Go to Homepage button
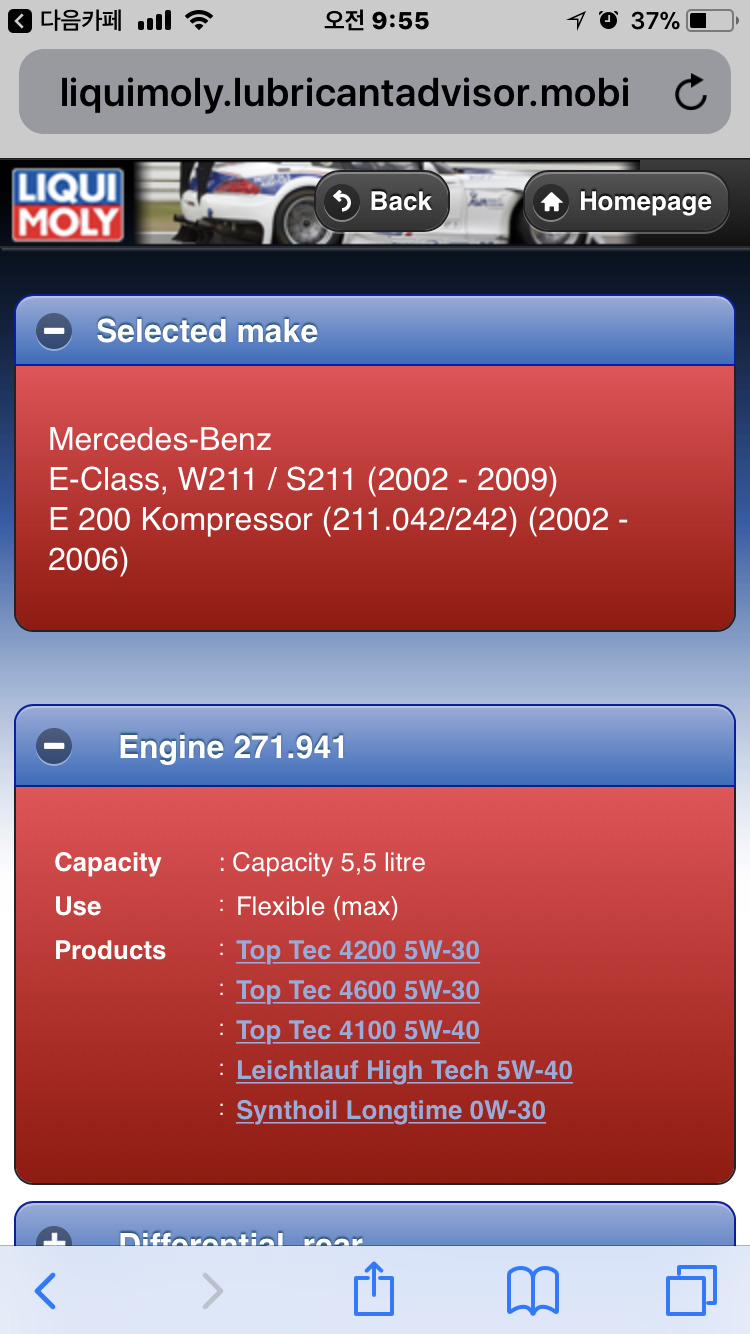This screenshot has height=1334, width=750. (626, 202)
